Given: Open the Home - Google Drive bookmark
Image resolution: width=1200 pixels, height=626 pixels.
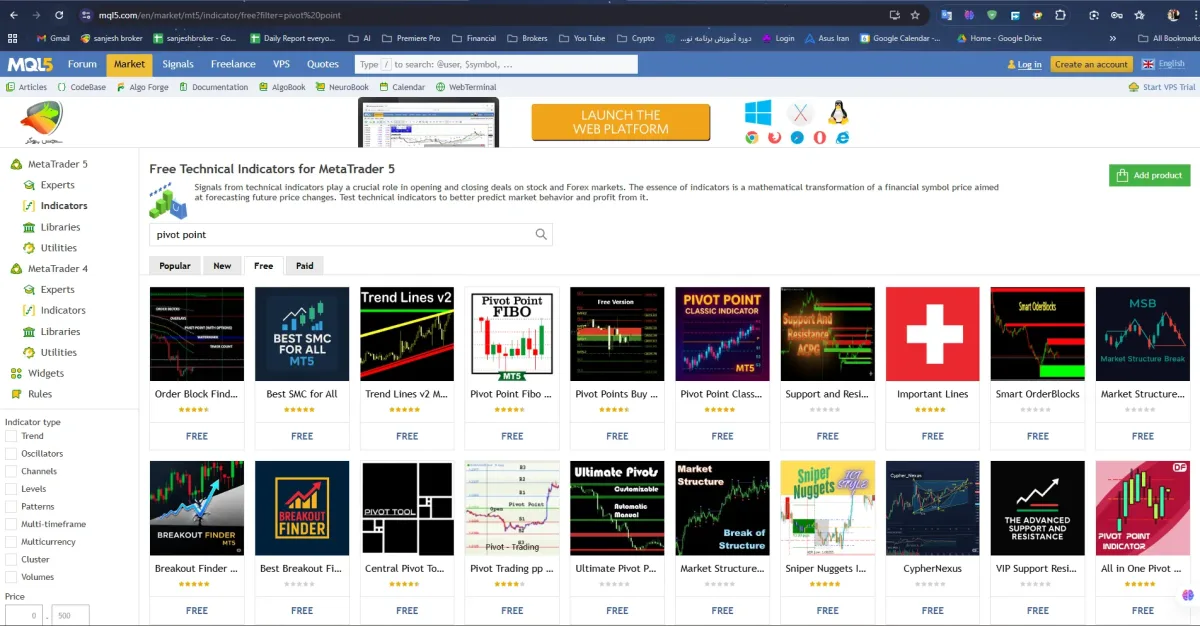Looking at the screenshot, I should pyautogui.click(x=998, y=38).
